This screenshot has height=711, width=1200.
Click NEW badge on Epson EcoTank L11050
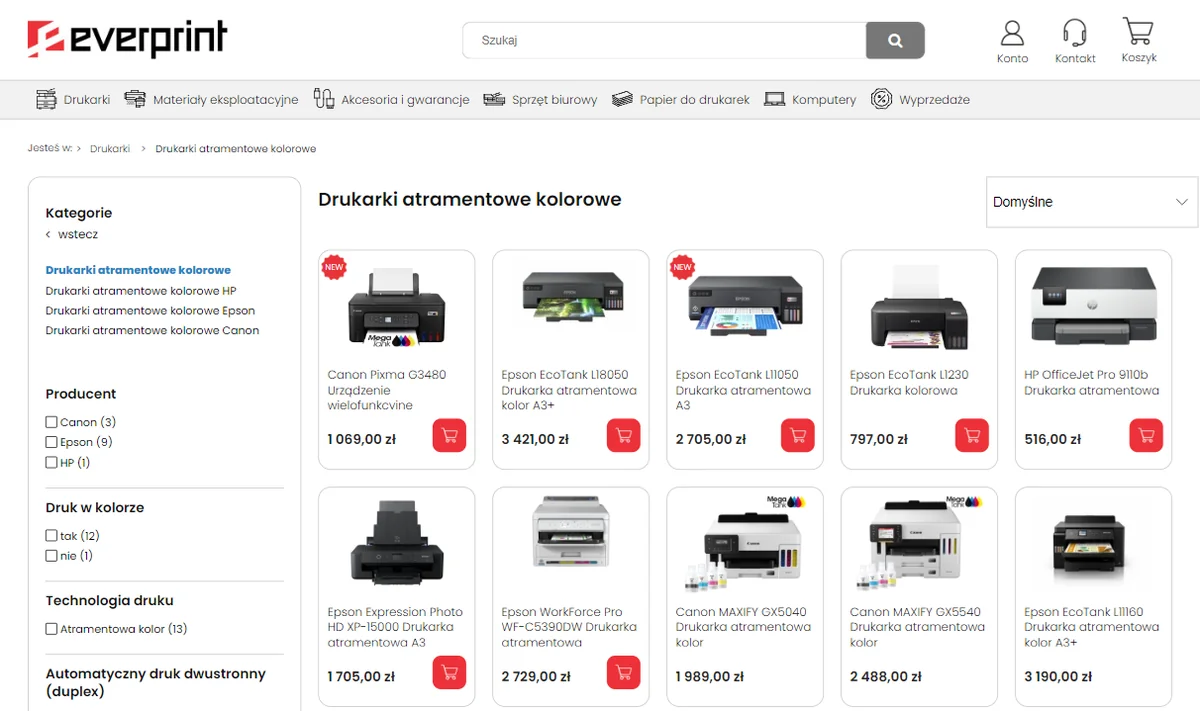coord(682,267)
